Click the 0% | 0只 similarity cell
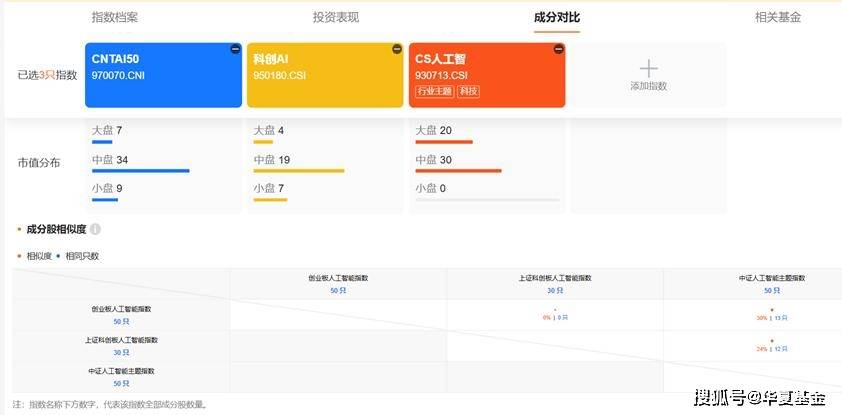842x415 pixels. pyautogui.click(x=555, y=317)
